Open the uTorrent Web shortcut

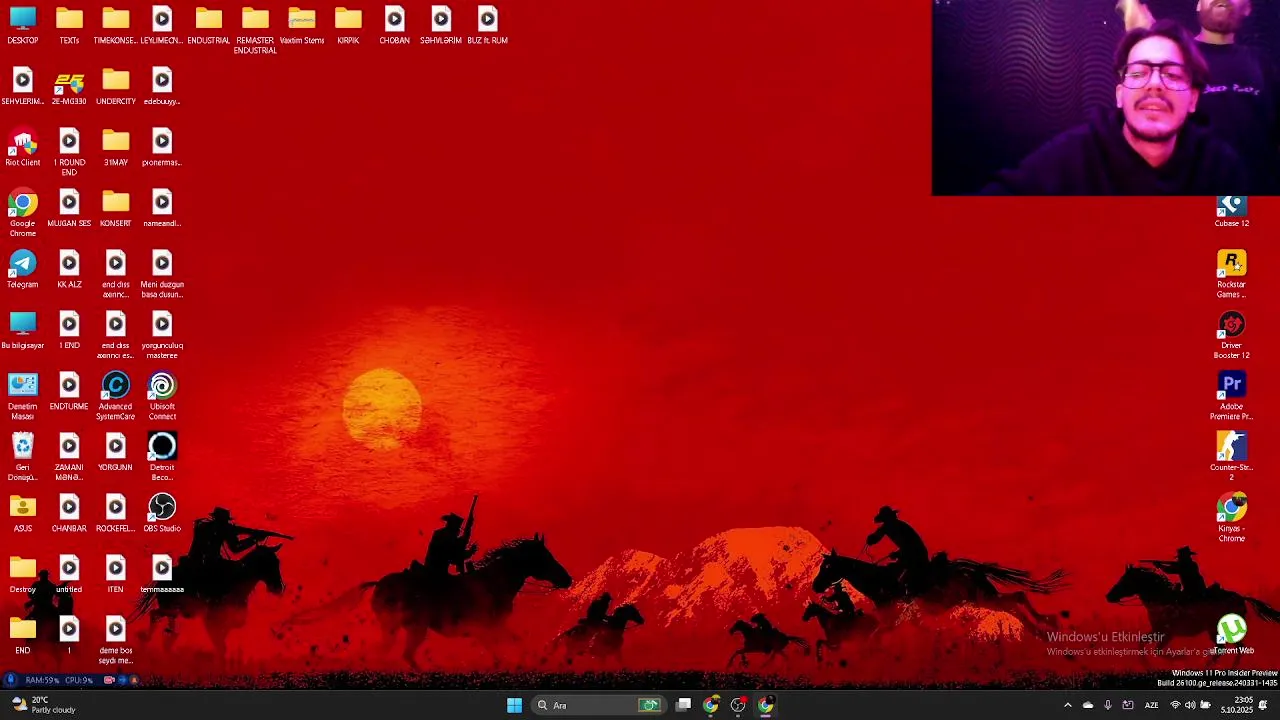coord(1232,636)
